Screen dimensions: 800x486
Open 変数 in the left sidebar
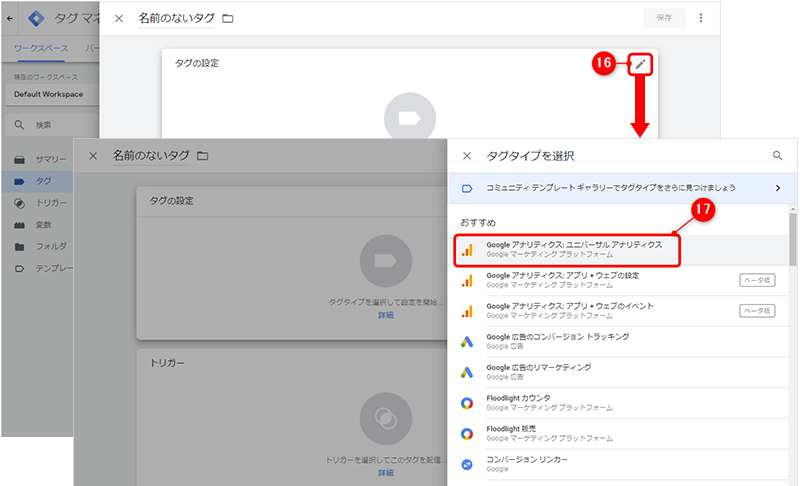[38, 225]
